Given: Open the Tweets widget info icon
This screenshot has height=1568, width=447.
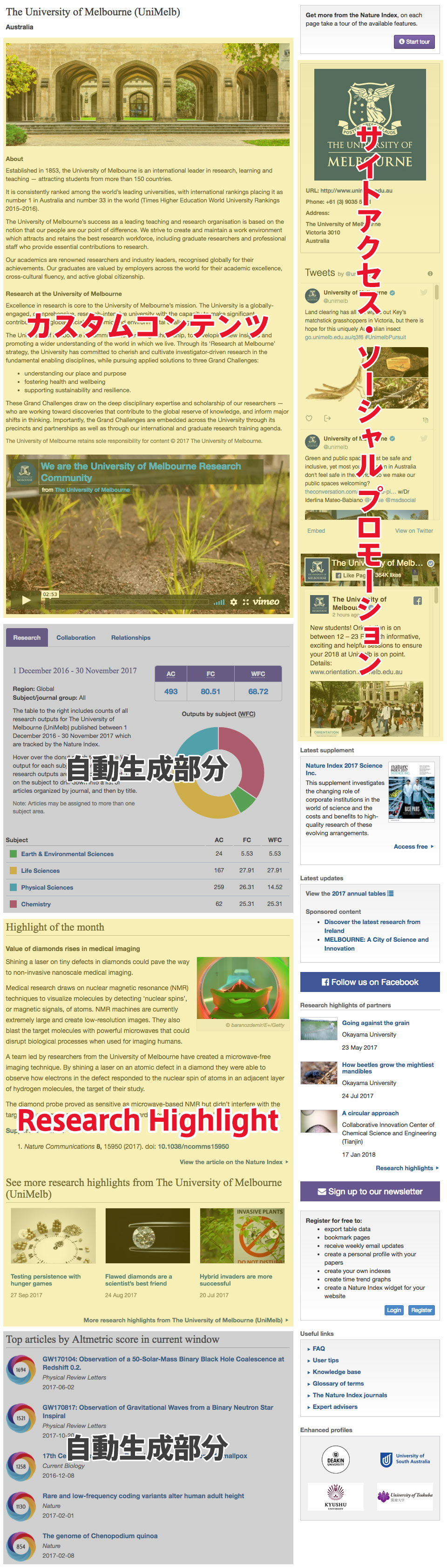Looking at the screenshot, I should 430,273.
